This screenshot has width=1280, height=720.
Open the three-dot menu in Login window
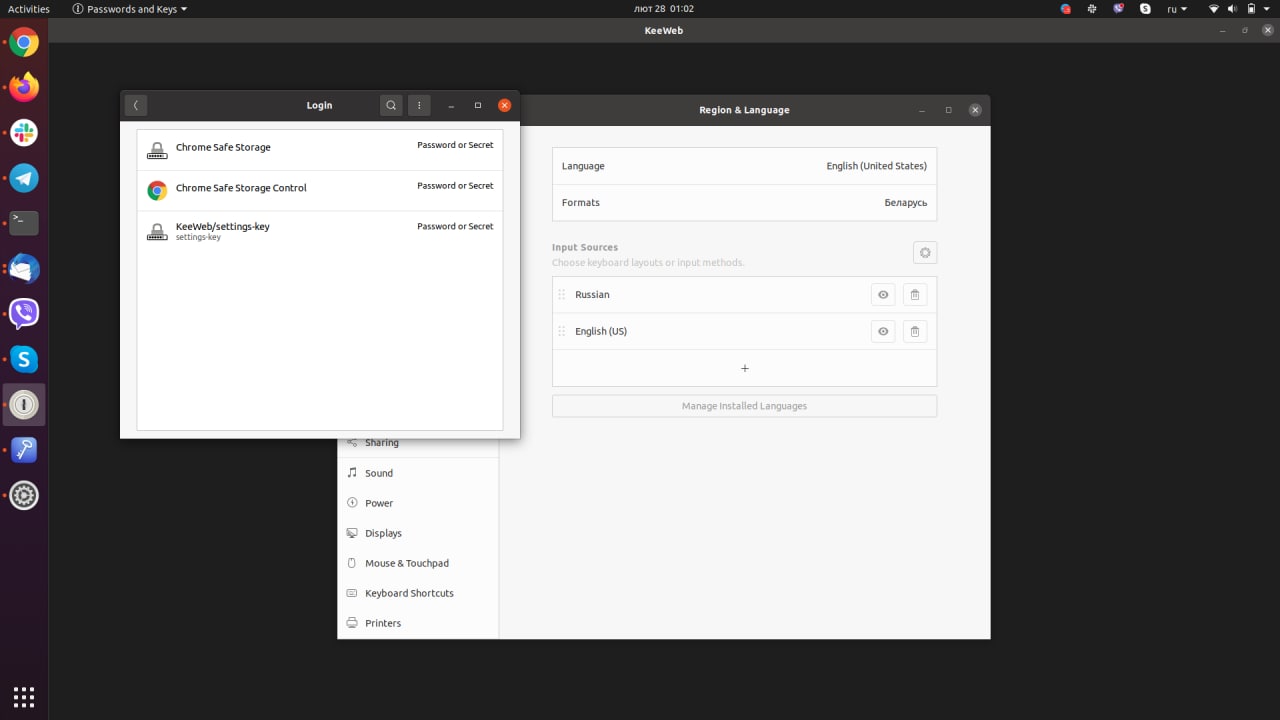(419, 105)
